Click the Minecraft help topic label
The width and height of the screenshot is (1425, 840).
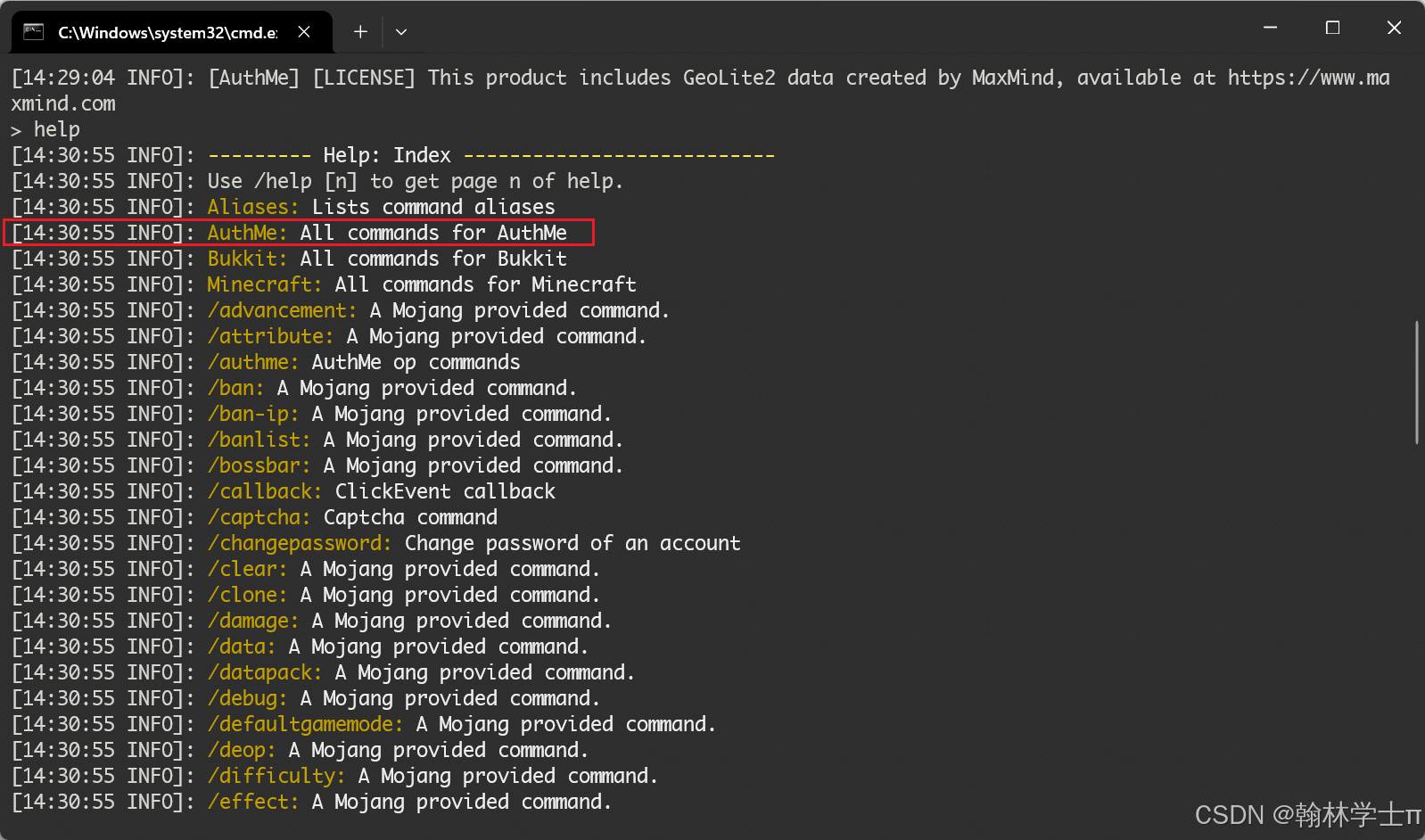click(264, 284)
